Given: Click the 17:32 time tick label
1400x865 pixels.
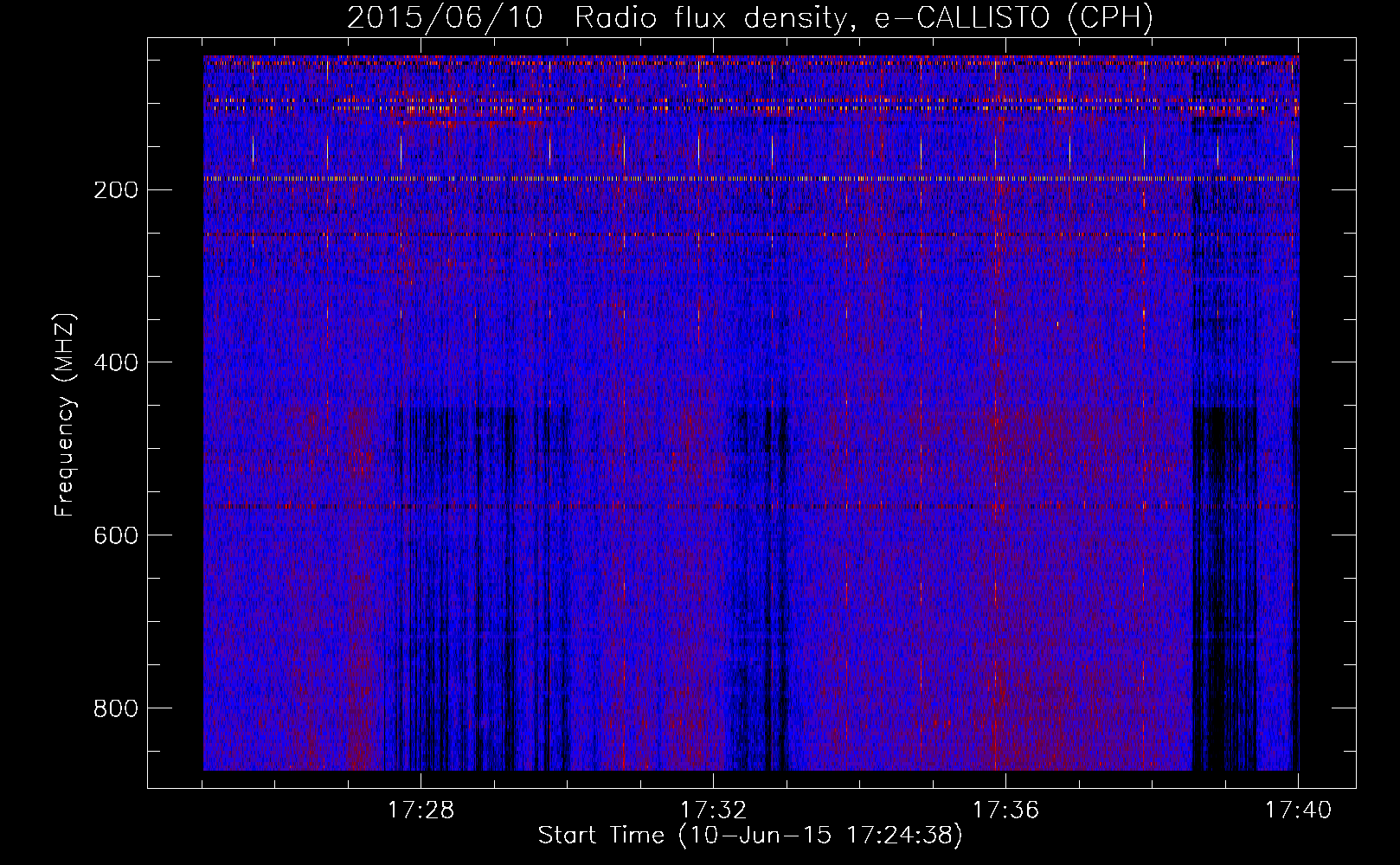Looking at the screenshot, I should 713,811.
